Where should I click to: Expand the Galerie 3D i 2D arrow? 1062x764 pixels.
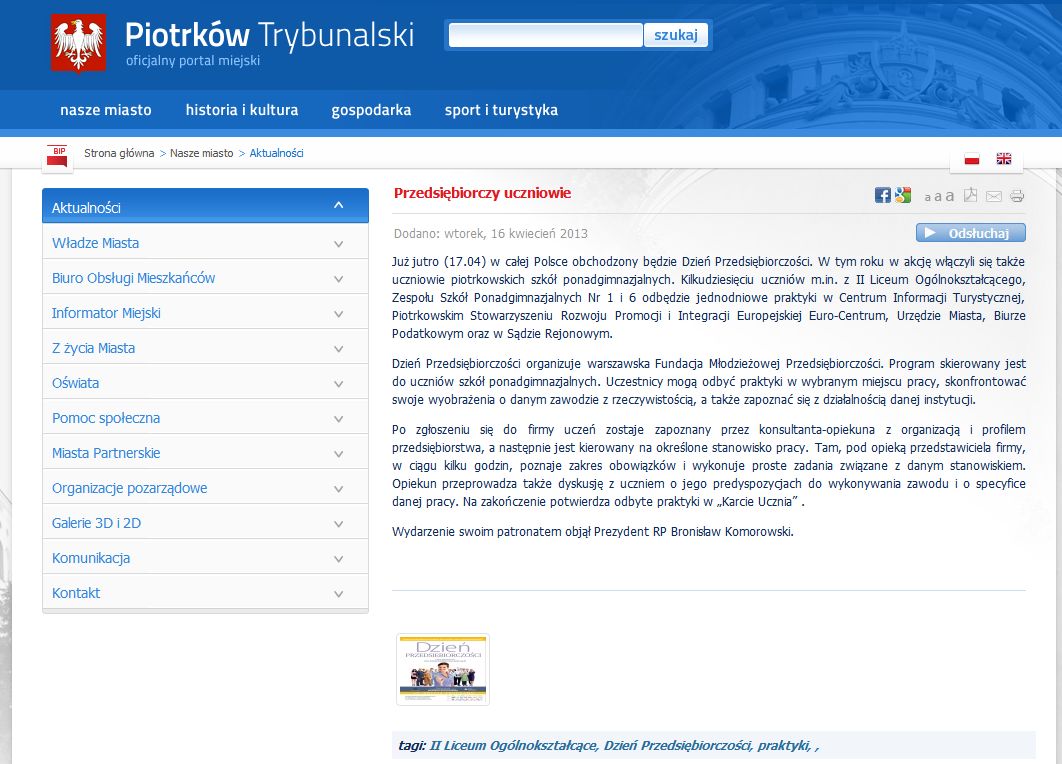[x=339, y=524]
